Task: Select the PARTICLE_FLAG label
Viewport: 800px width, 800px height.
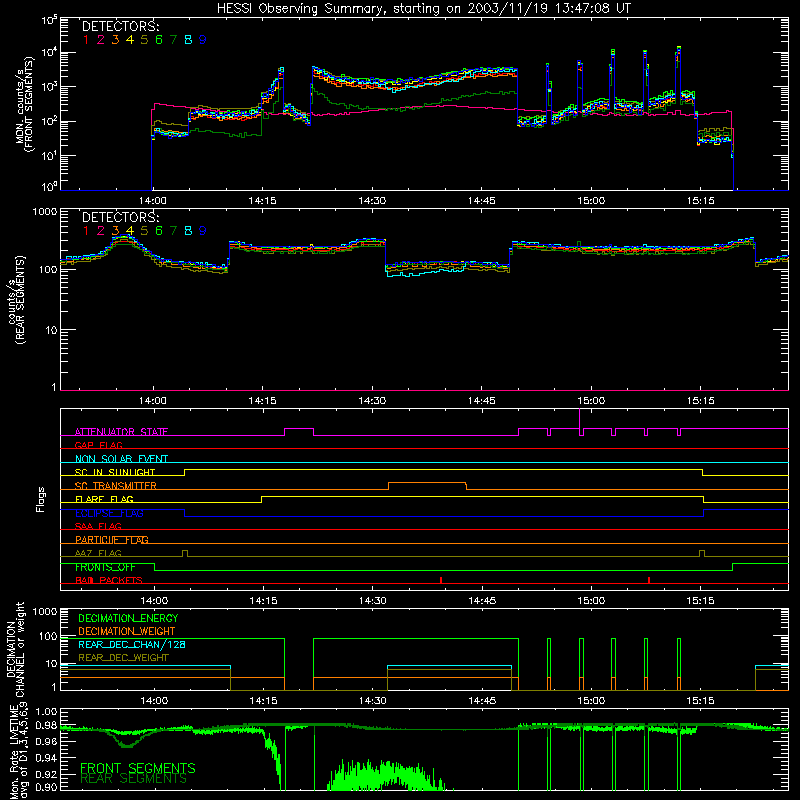Action: (112, 540)
